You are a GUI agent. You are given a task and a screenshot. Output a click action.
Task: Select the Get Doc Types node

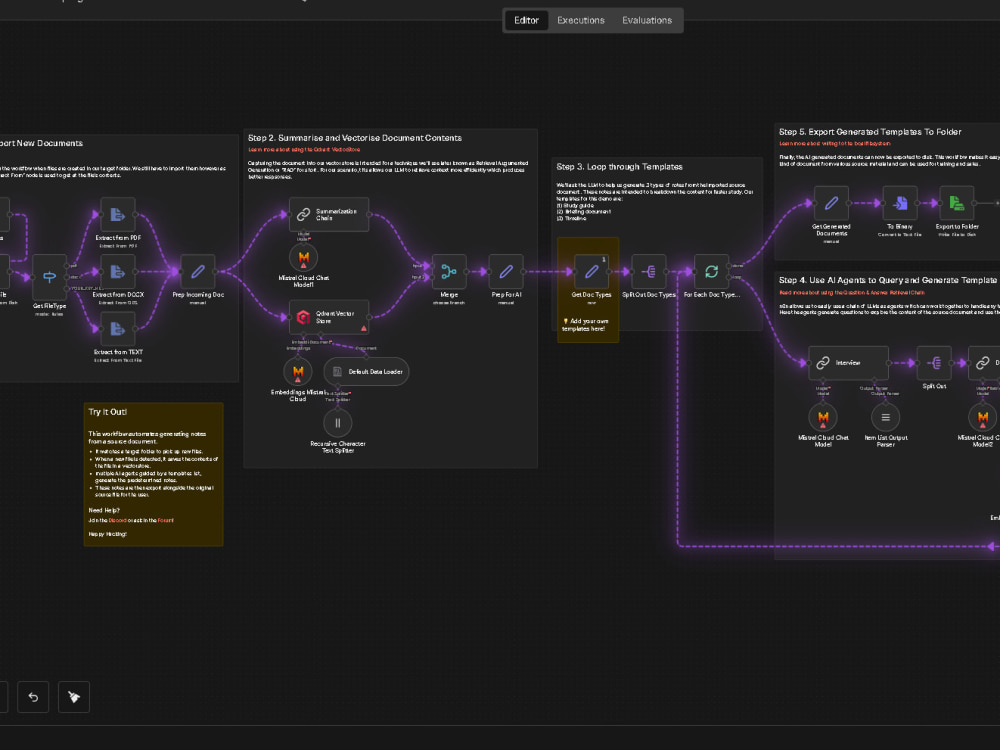point(592,272)
